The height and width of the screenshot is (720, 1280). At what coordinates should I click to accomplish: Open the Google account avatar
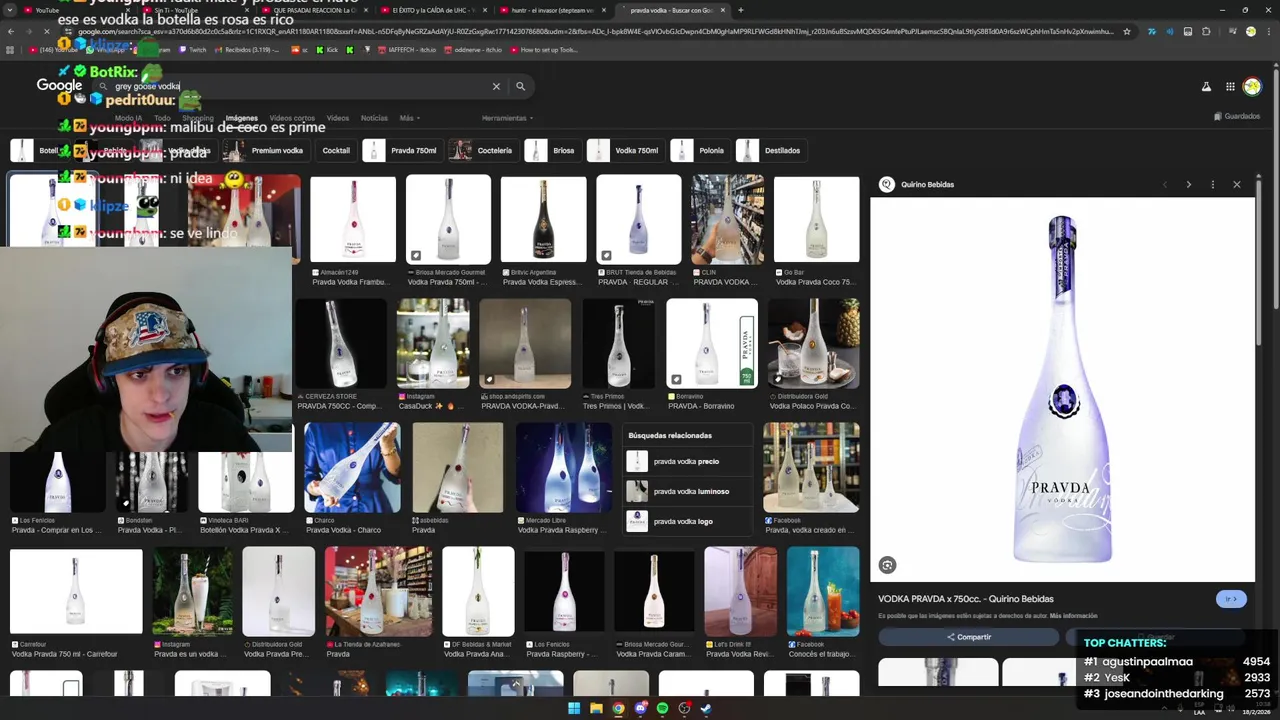[1252, 87]
